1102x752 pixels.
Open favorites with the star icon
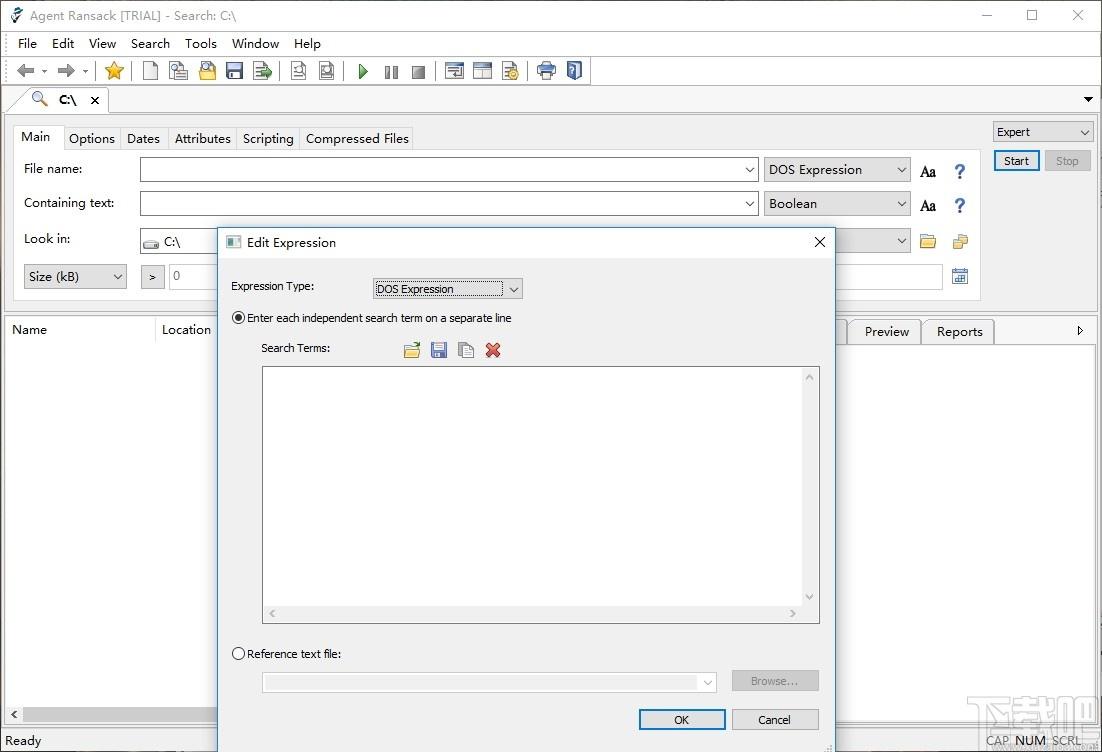pyautogui.click(x=114, y=70)
